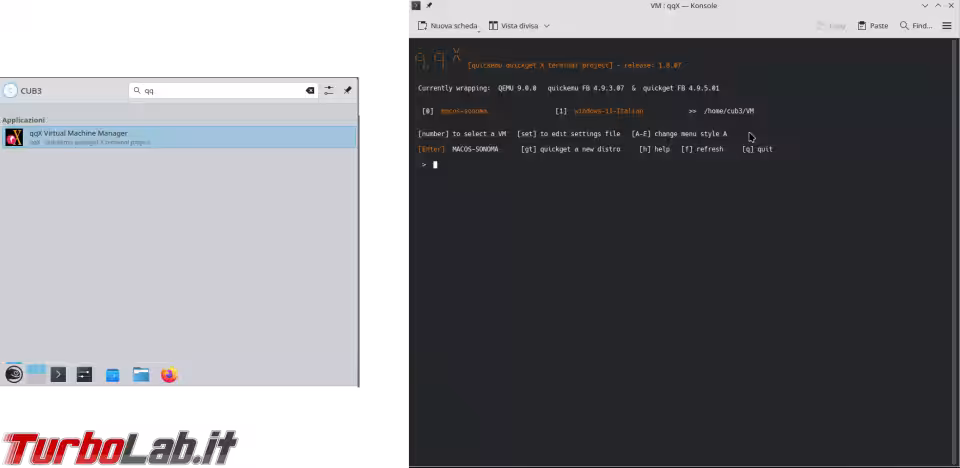Open the openSUSE application launcher icon
960x468 pixels.
pyautogui.click(x=13, y=374)
